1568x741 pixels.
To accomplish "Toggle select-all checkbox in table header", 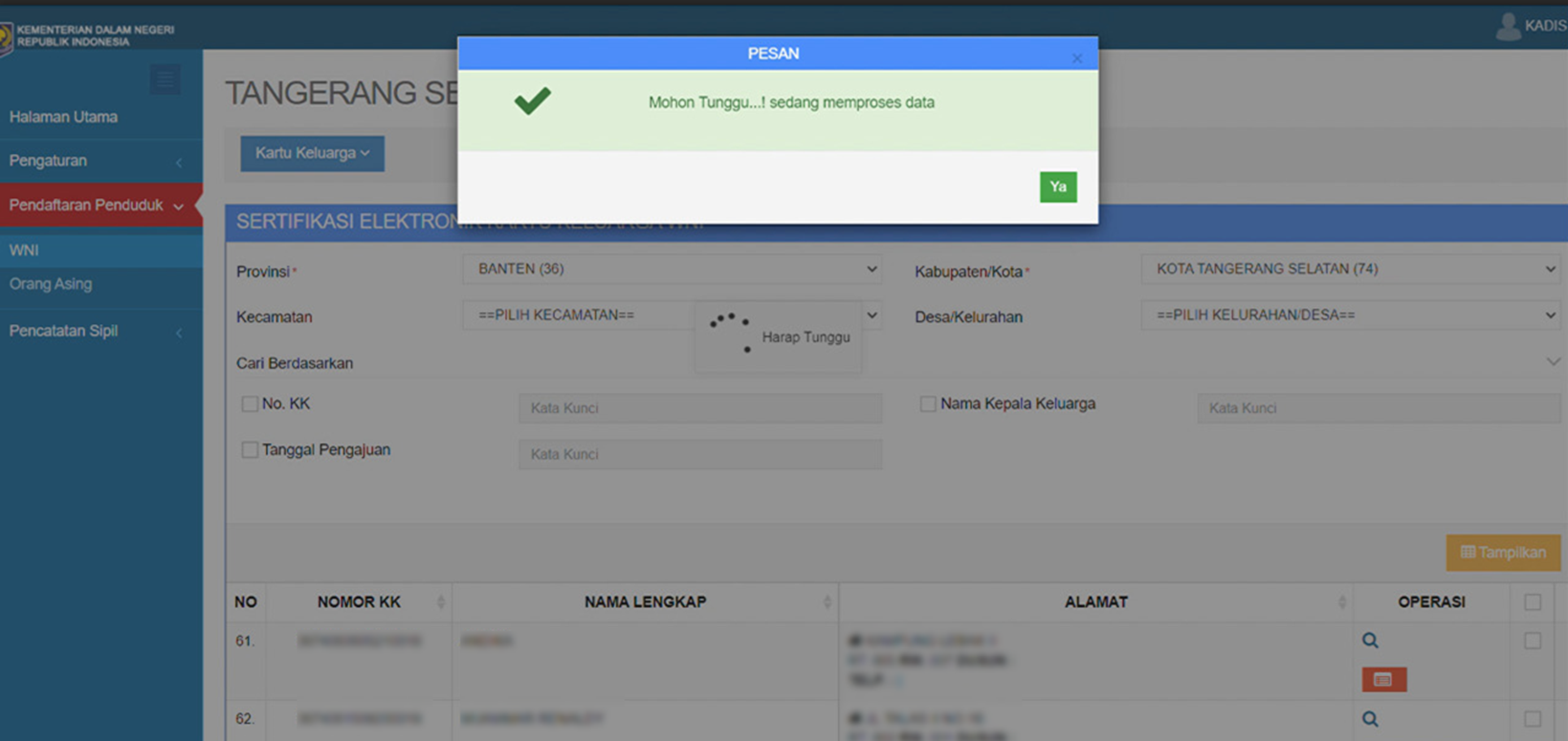I will 1533,602.
